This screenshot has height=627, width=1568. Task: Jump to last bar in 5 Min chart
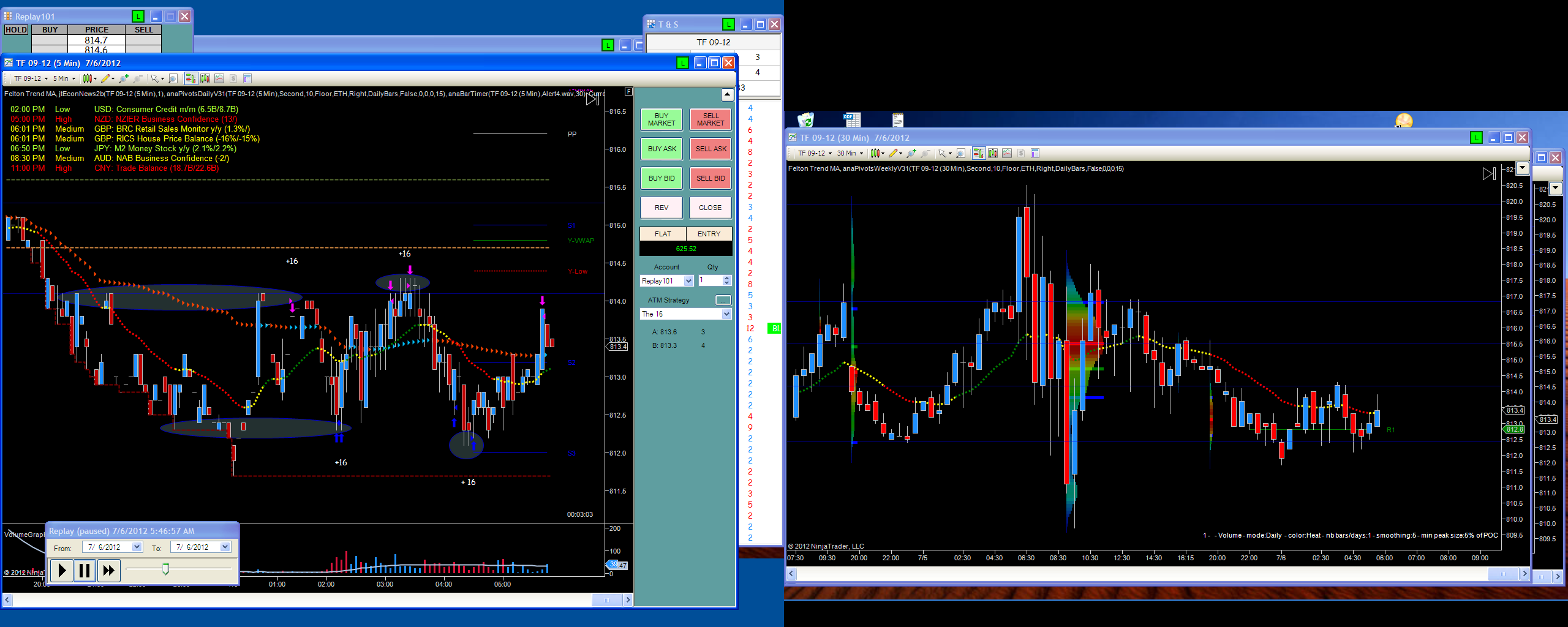click(x=592, y=99)
